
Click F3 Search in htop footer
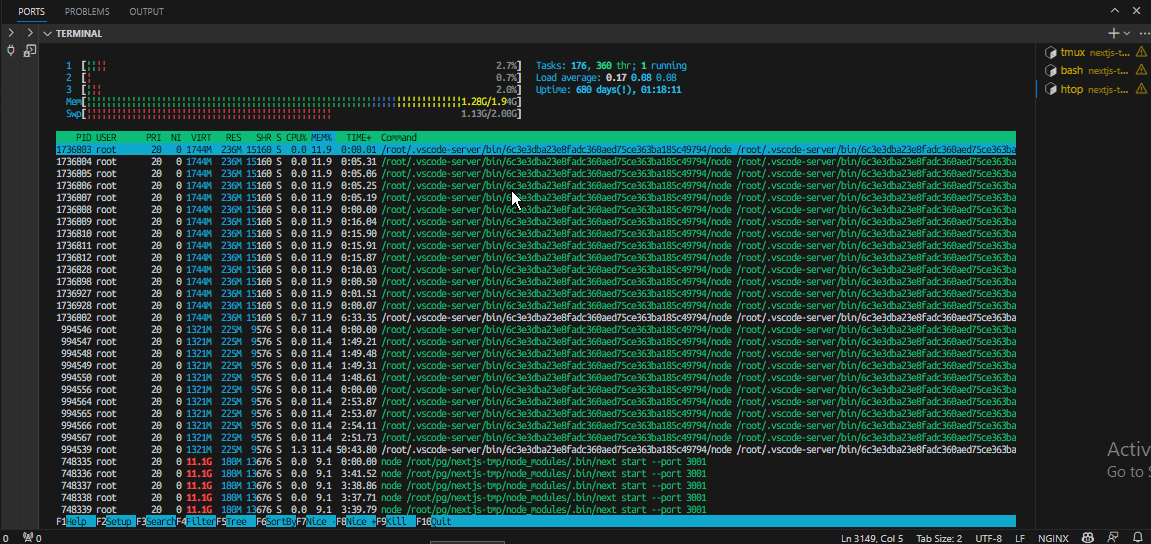click(x=156, y=521)
